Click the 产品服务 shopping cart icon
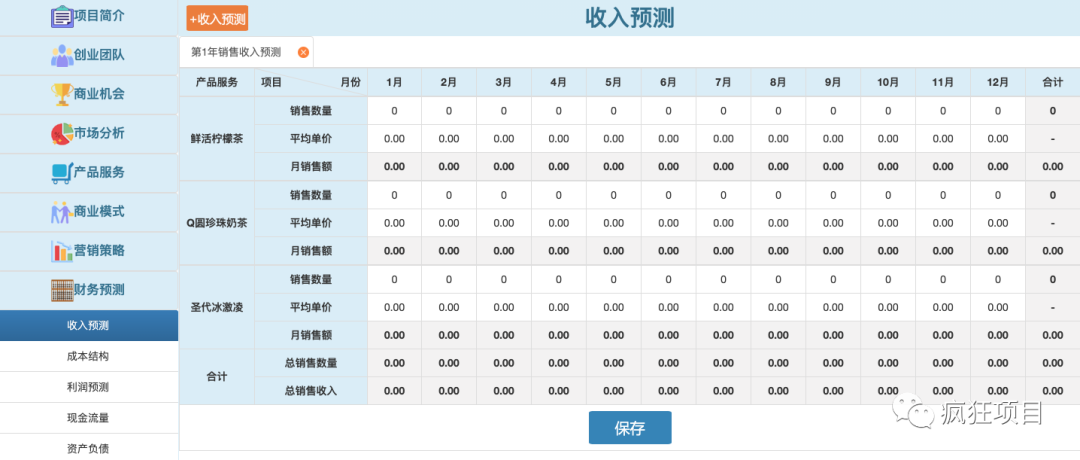The width and height of the screenshot is (1080, 460). coord(61,172)
